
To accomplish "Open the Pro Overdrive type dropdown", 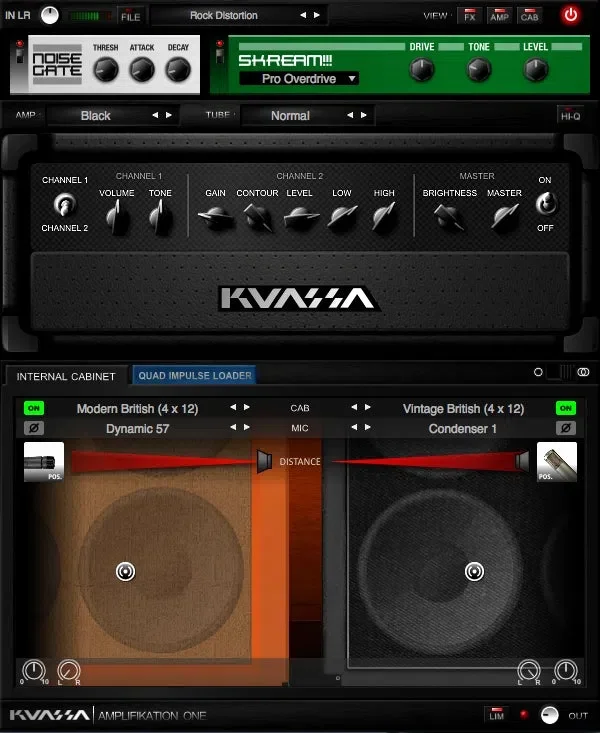I will (x=299, y=79).
